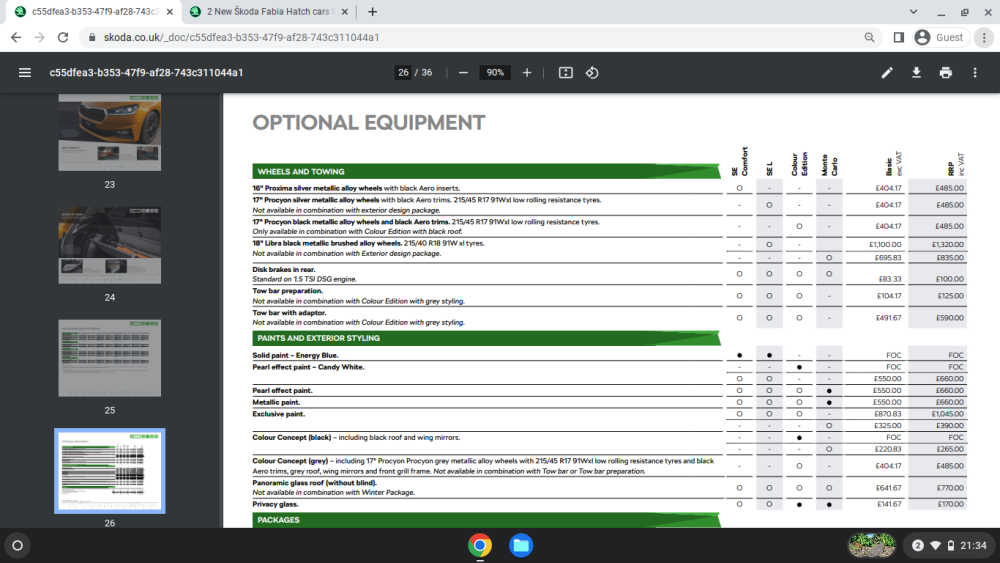1000x563 pixels.
Task: Open the annotation pencil tool
Action: 886,73
